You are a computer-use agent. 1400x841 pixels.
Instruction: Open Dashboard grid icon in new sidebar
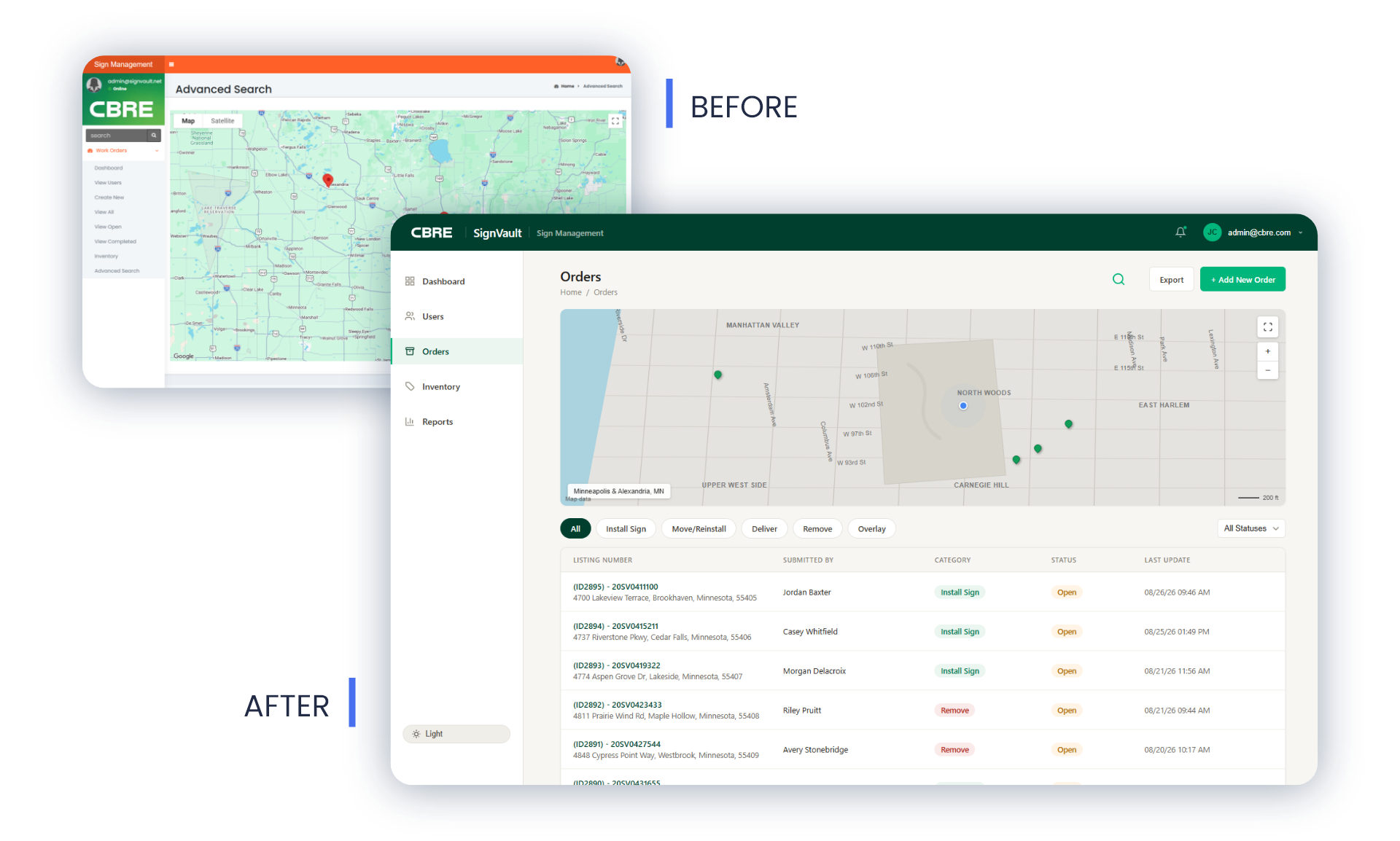pos(410,281)
